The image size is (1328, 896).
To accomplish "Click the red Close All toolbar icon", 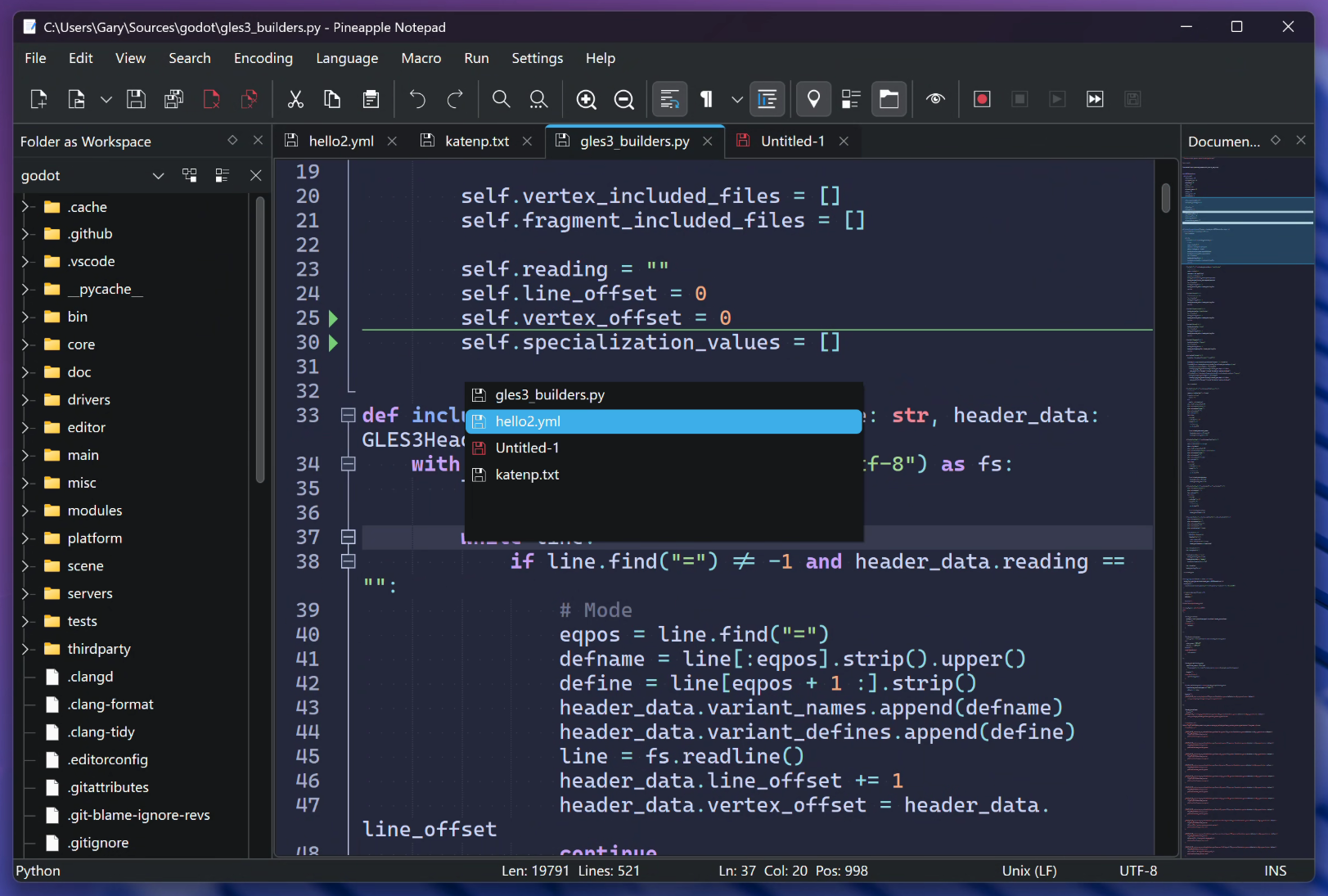I will pyautogui.click(x=249, y=99).
